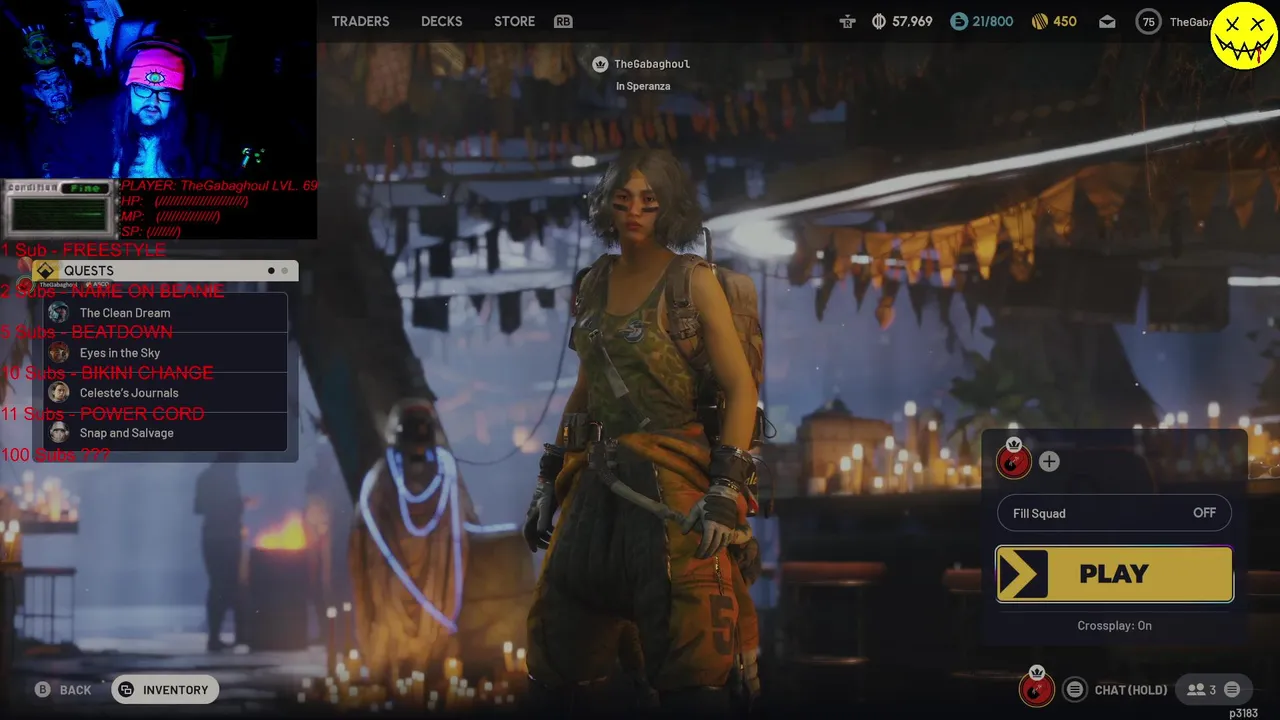Click Snap and Salvage quest giver portrait

(59, 433)
